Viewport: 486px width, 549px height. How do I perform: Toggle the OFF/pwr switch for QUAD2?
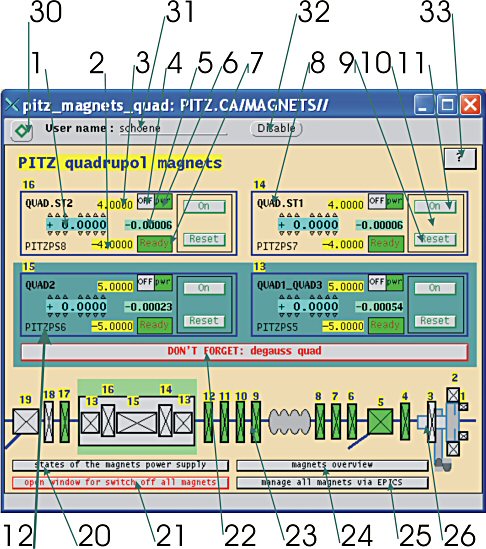coord(154,283)
